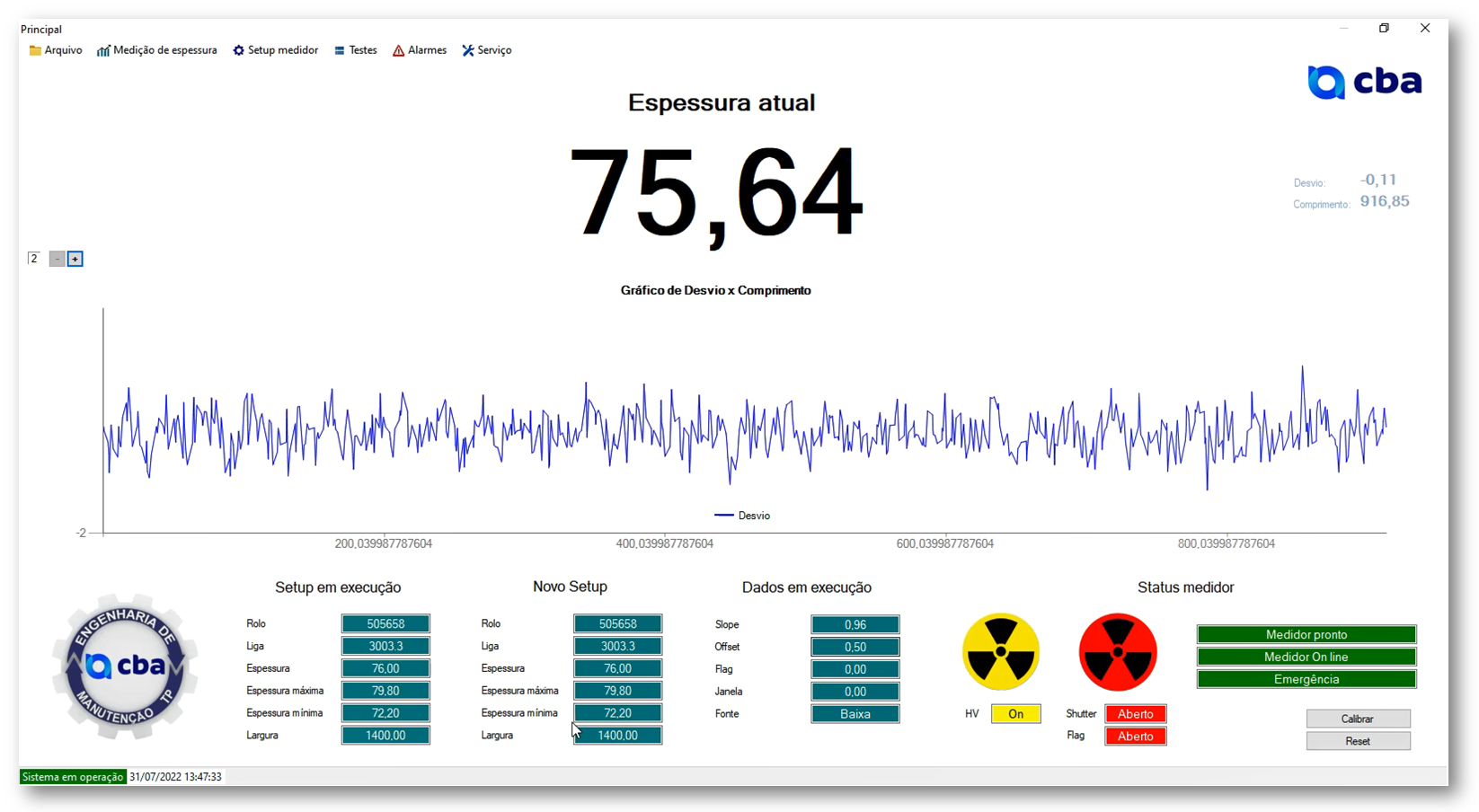1479x812 pixels.
Task: Click the red radiation shutter indicator icon
Action: click(x=1117, y=652)
